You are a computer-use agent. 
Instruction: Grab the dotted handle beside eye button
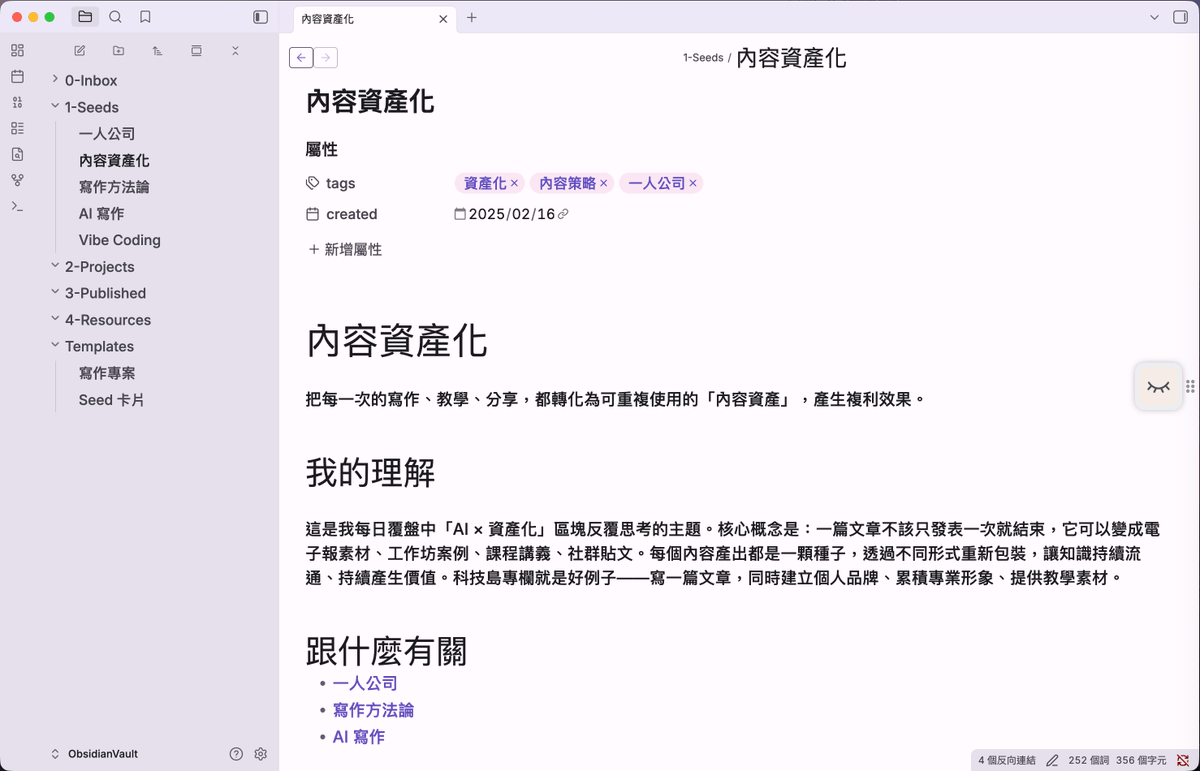pos(1190,386)
